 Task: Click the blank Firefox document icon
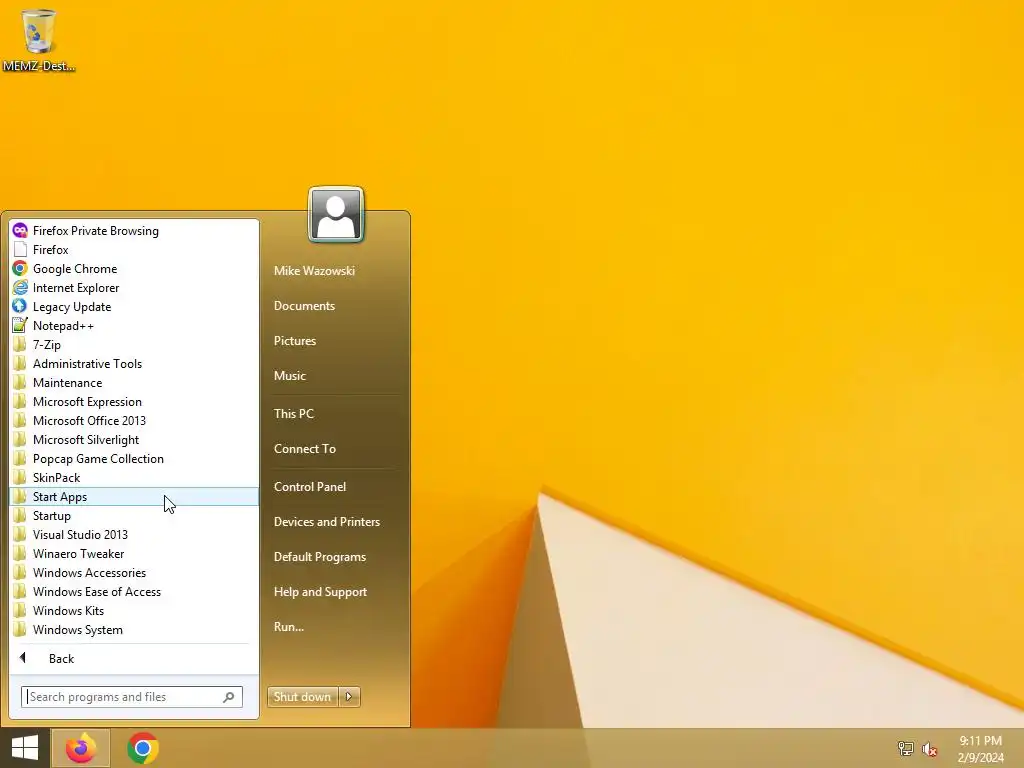[20, 249]
